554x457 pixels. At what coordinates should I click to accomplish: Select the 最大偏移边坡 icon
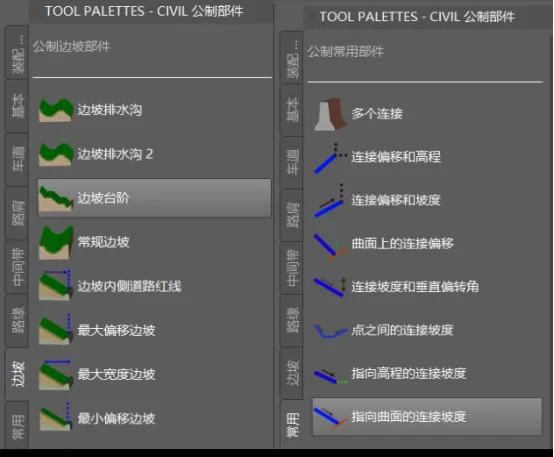(55, 330)
